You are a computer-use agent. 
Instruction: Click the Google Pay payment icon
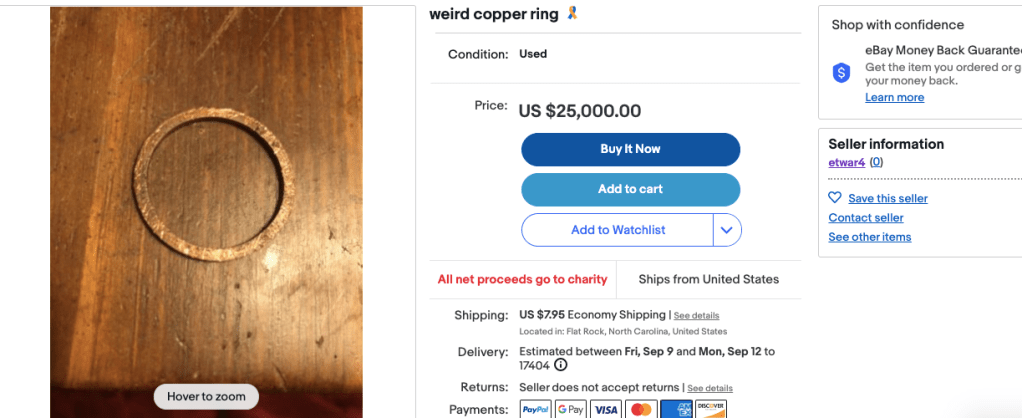[x=570, y=409]
